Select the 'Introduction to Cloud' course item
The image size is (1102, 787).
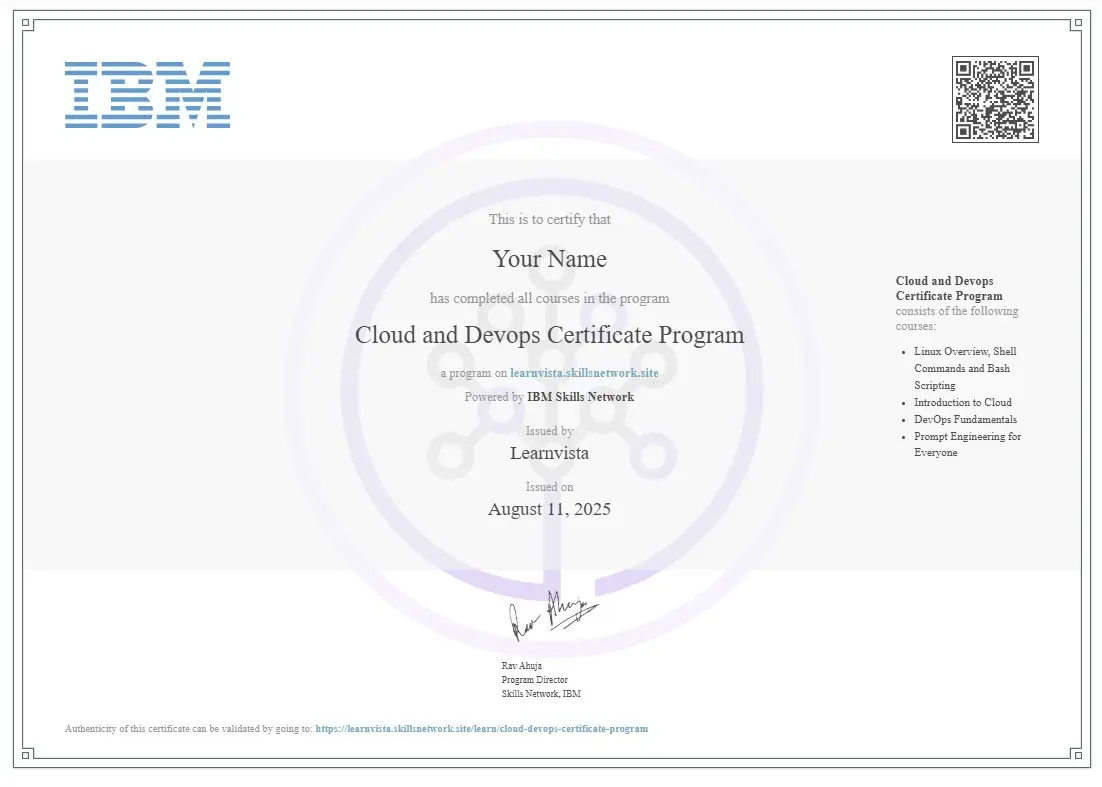pyautogui.click(x=962, y=402)
